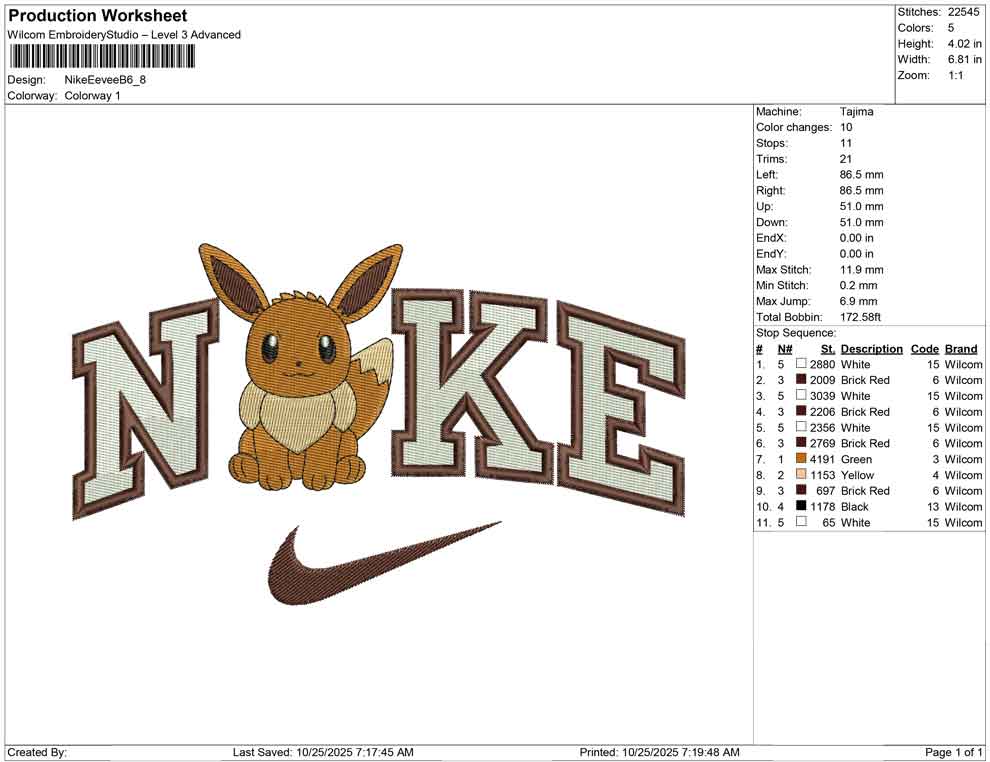The height and width of the screenshot is (762, 990).
Task: Click the St. column header
Action: pyautogui.click(x=828, y=348)
